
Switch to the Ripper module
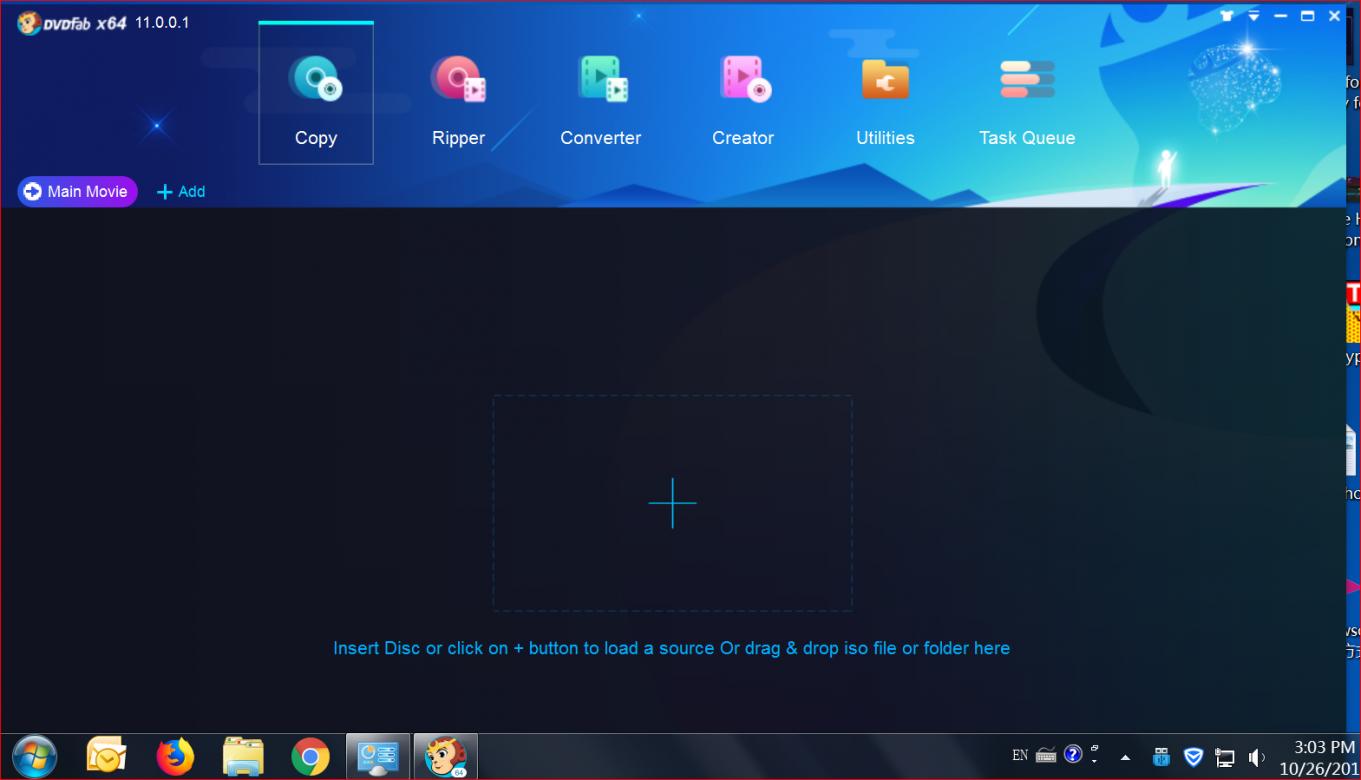pos(458,101)
